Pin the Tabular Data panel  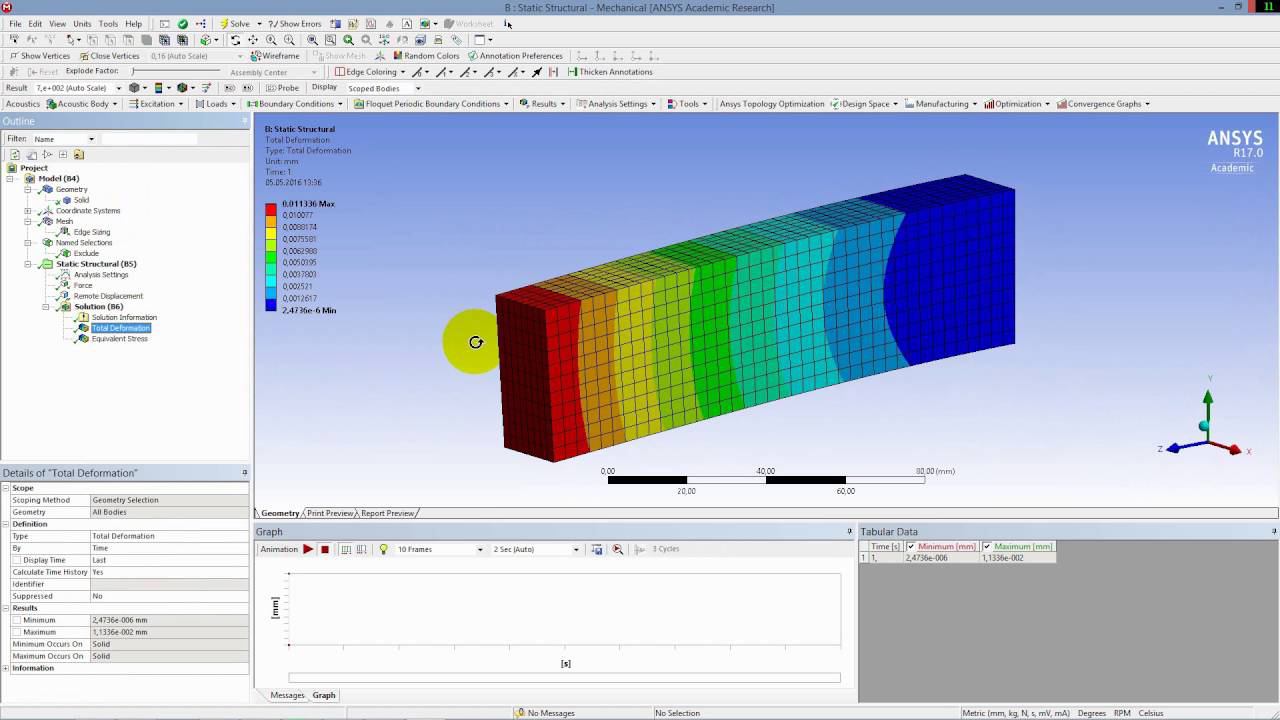1274,532
